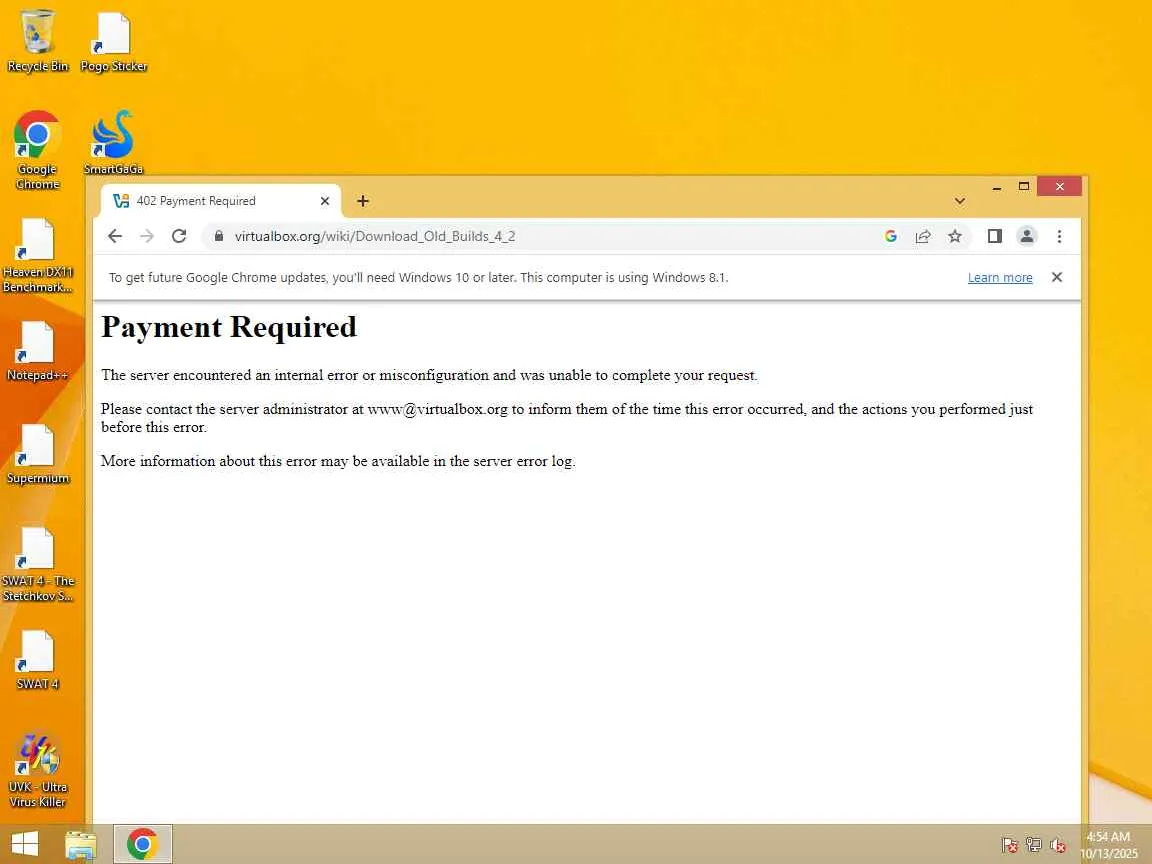
Task: Open the network tray icon
Action: point(1034,845)
